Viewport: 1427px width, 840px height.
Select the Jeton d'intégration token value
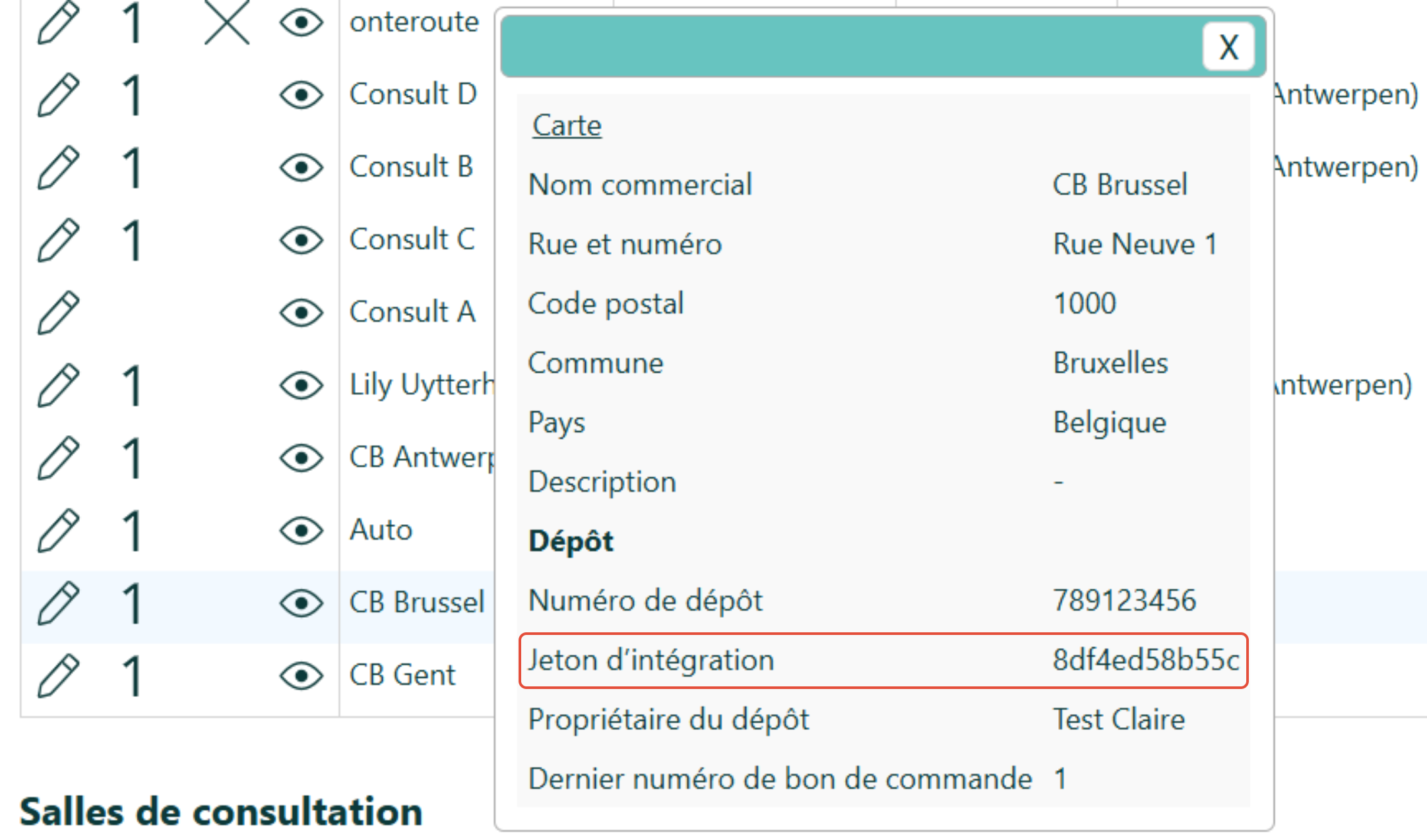[x=1145, y=660]
